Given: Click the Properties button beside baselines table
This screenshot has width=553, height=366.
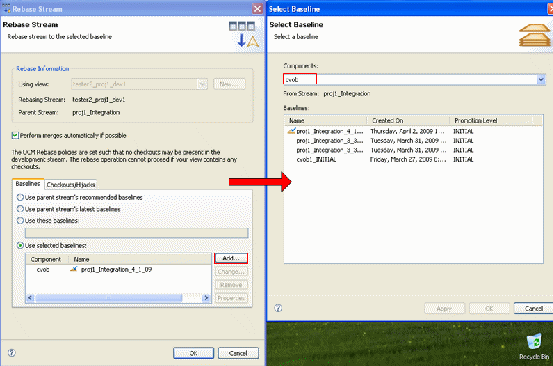Looking at the screenshot, I should (x=231, y=298).
